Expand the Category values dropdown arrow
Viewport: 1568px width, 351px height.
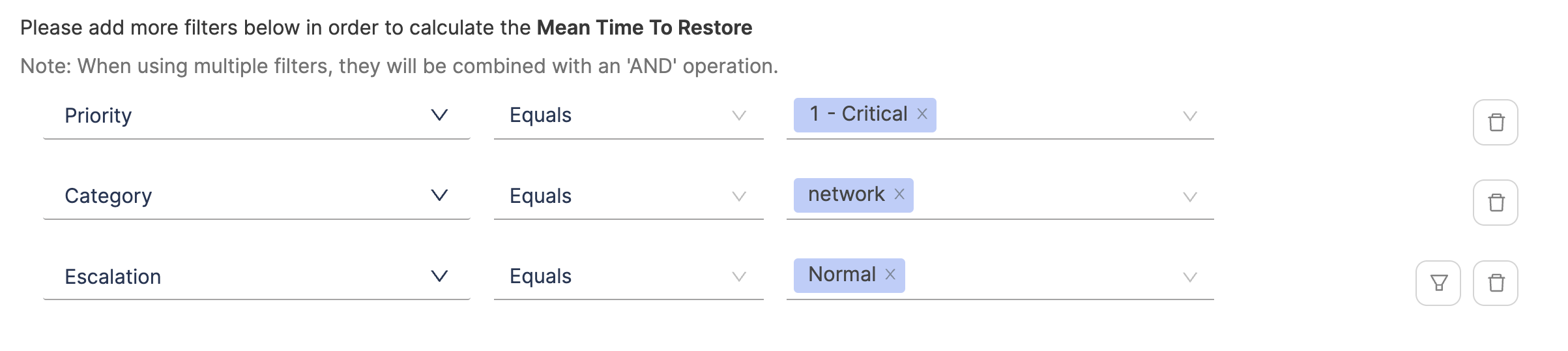pos(1190,196)
